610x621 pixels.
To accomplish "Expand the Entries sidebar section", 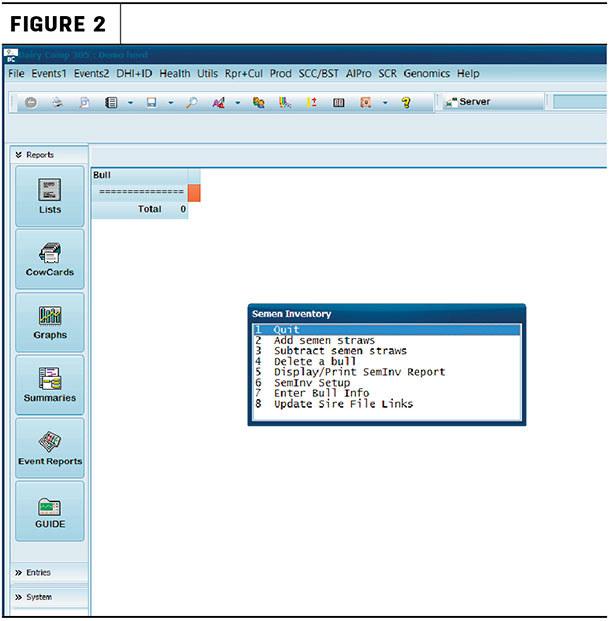I will 49,573.
